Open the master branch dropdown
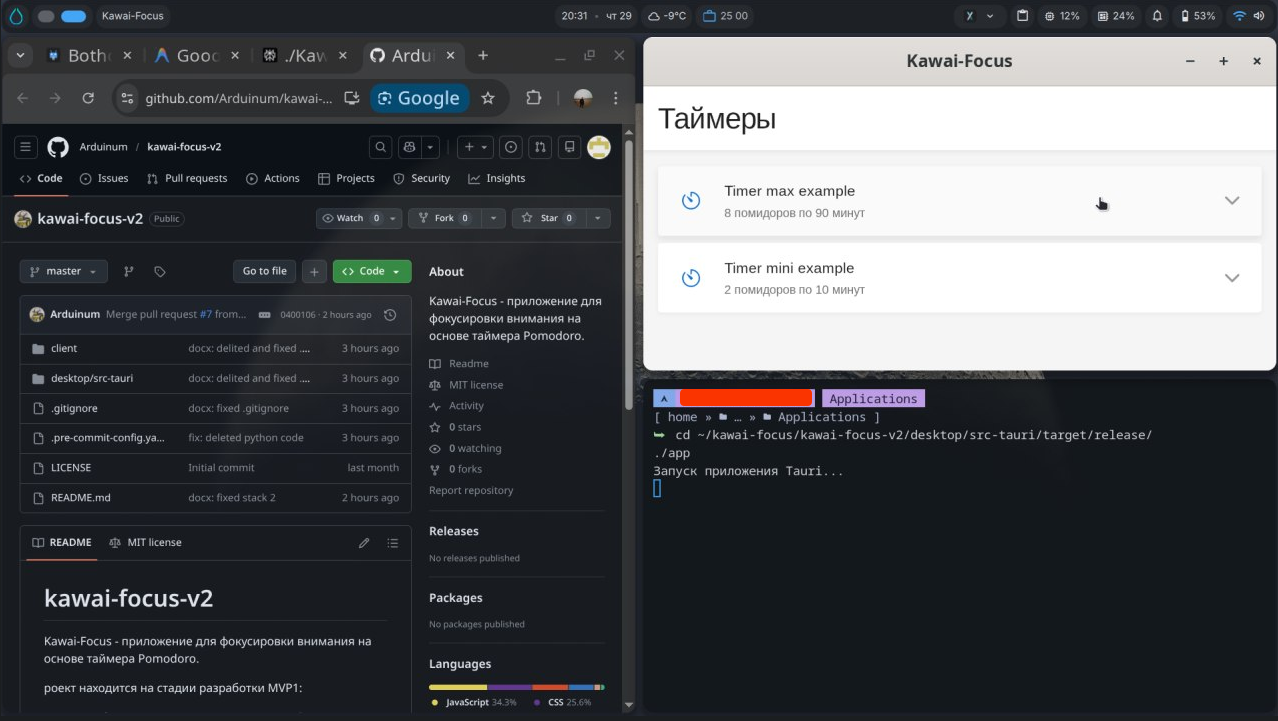The width and height of the screenshot is (1278, 721). [x=63, y=271]
